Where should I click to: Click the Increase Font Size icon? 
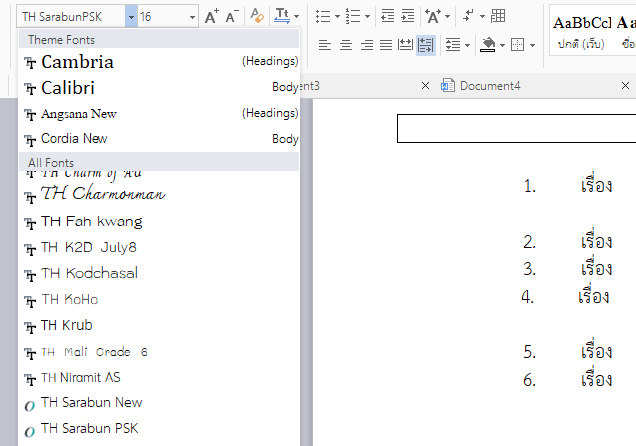coord(211,17)
